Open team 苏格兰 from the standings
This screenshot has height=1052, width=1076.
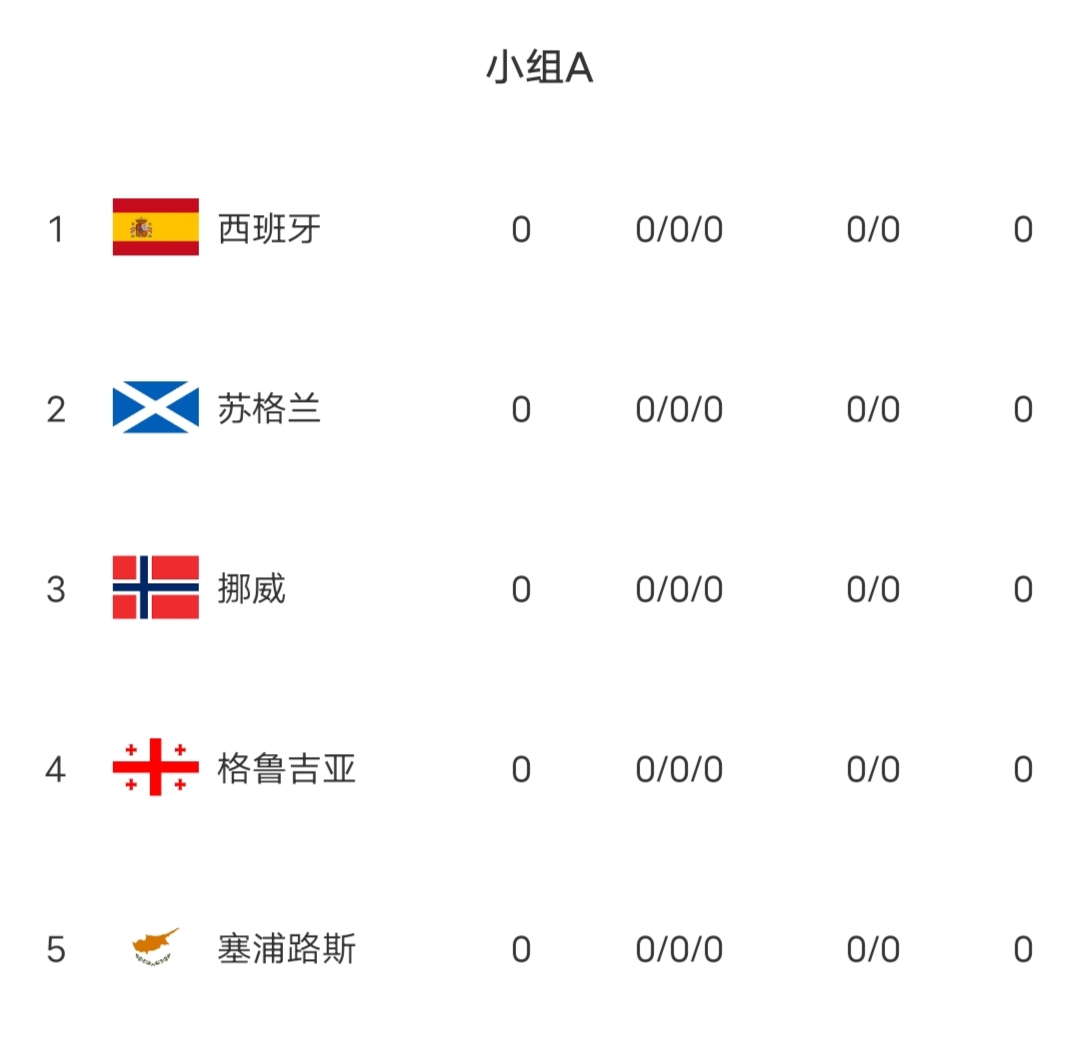click(x=270, y=409)
